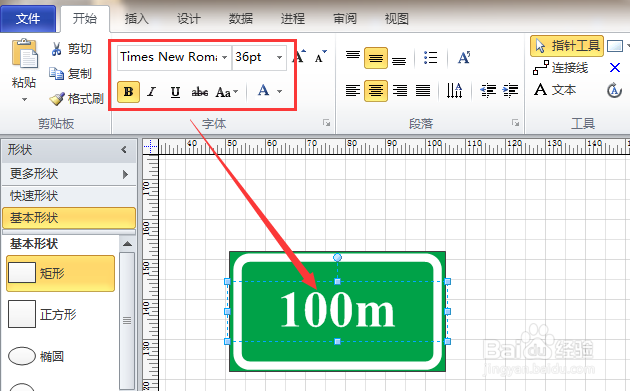Toggle Underline formatting
Screen dimensions: 630x391
tap(175, 92)
